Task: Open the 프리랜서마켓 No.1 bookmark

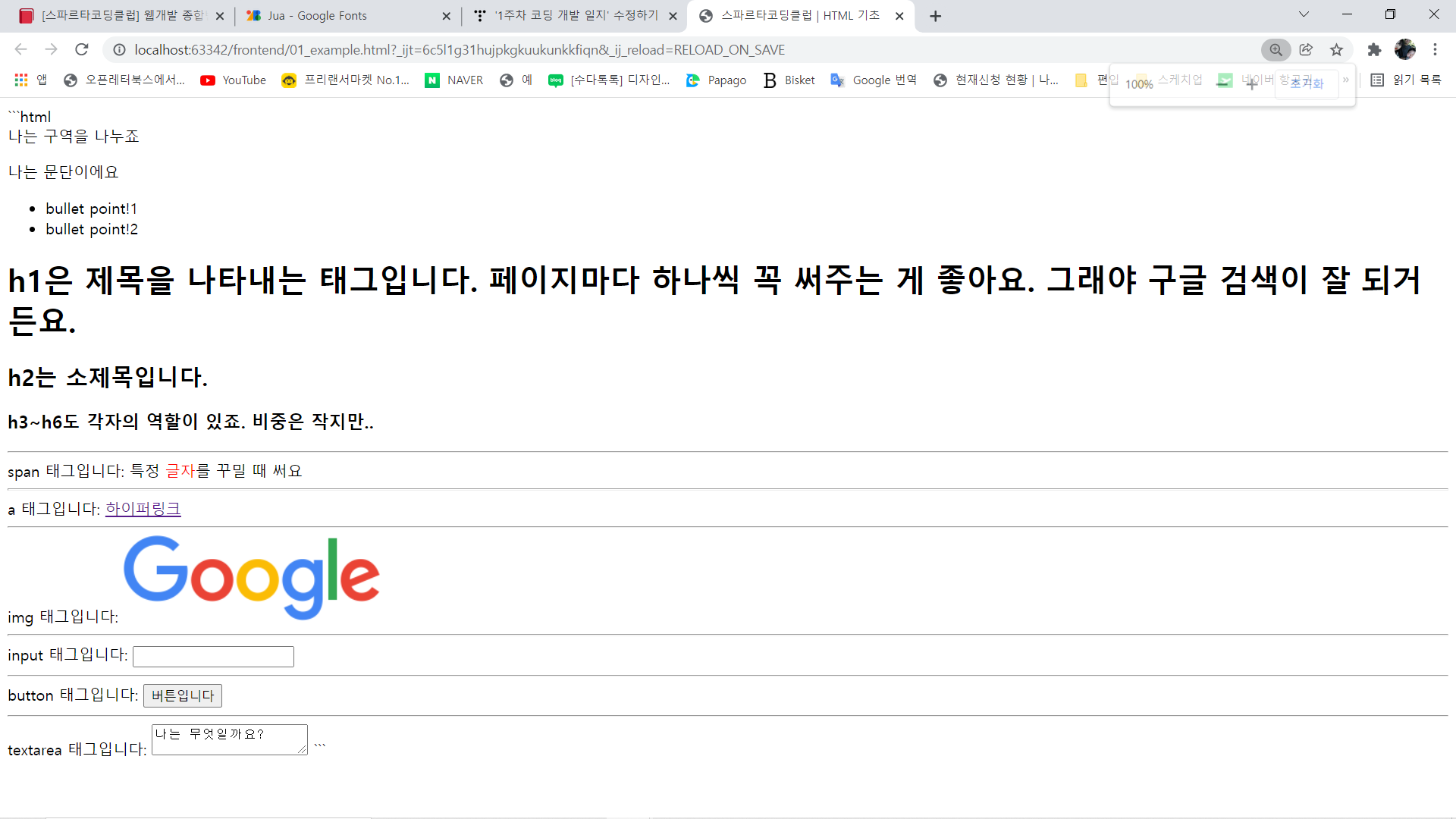Action: (345, 80)
